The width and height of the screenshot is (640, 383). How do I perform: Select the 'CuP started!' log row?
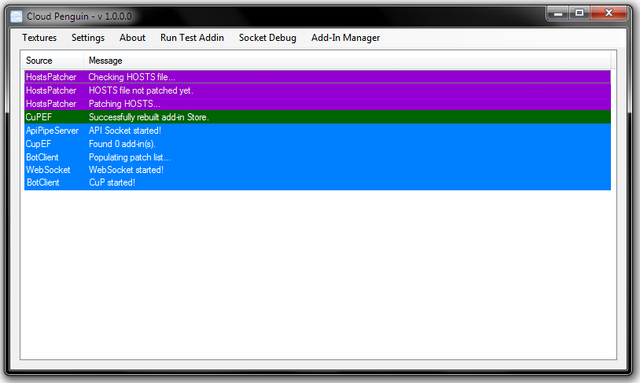pyautogui.click(x=318, y=183)
